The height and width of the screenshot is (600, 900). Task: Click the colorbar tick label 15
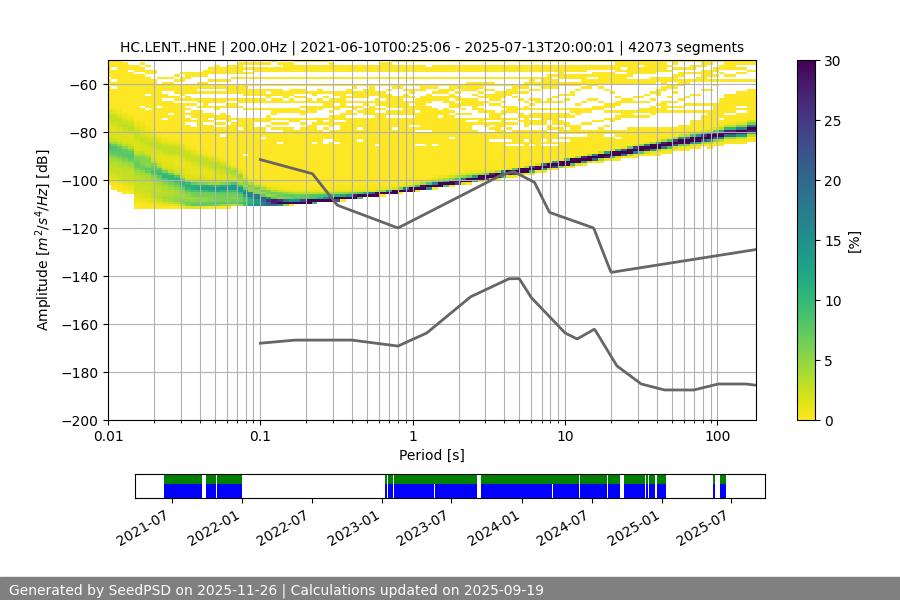(x=832, y=241)
